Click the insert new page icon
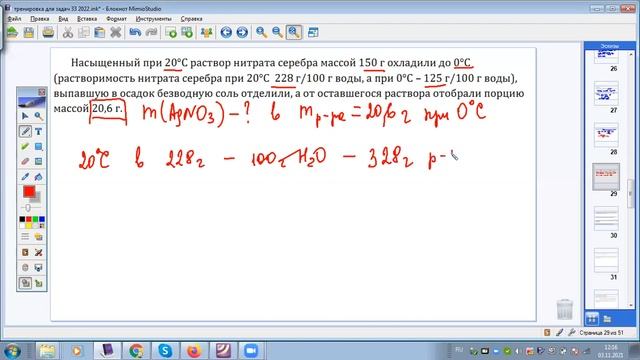This screenshot has width=640, height=360. click(171, 32)
